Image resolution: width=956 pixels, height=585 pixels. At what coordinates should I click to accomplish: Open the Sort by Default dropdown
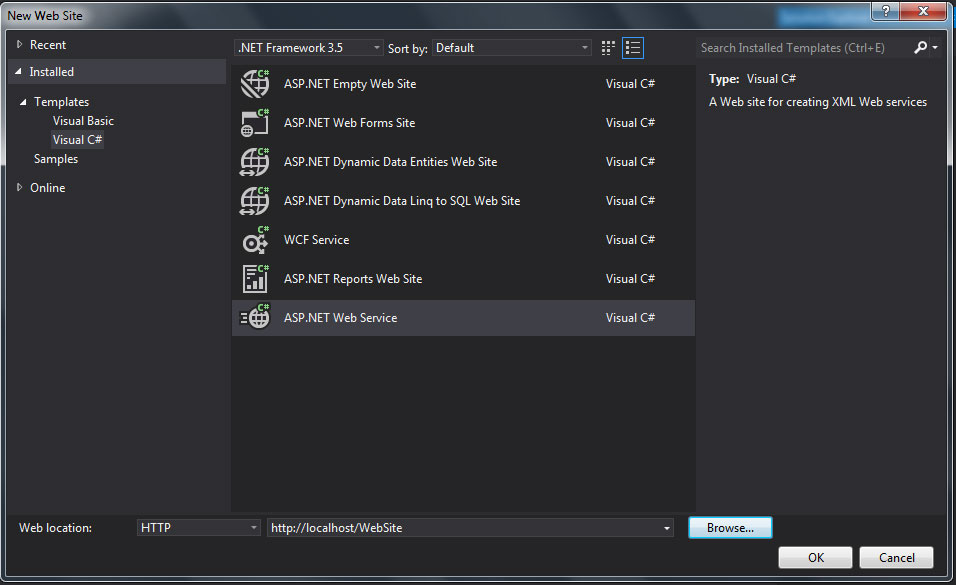(x=512, y=48)
